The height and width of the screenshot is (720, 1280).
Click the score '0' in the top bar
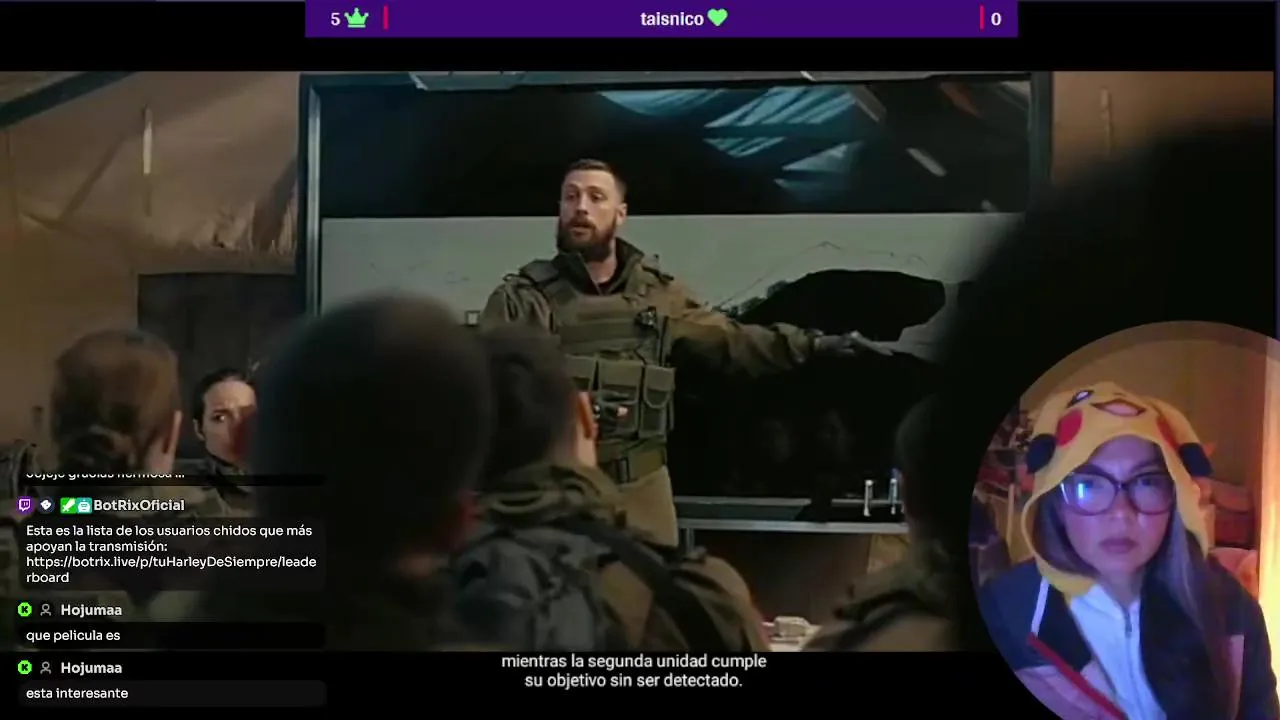click(x=995, y=18)
